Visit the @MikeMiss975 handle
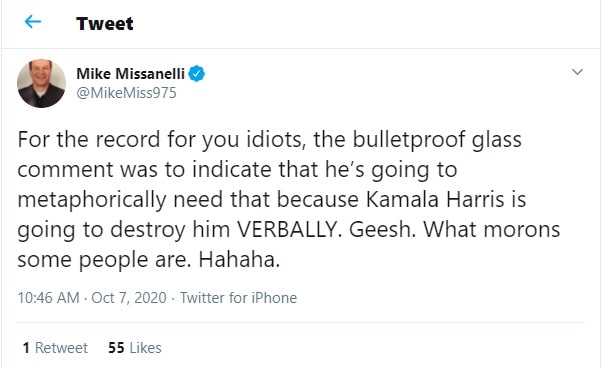This screenshot has width=601, height=368. pos(126,93)
